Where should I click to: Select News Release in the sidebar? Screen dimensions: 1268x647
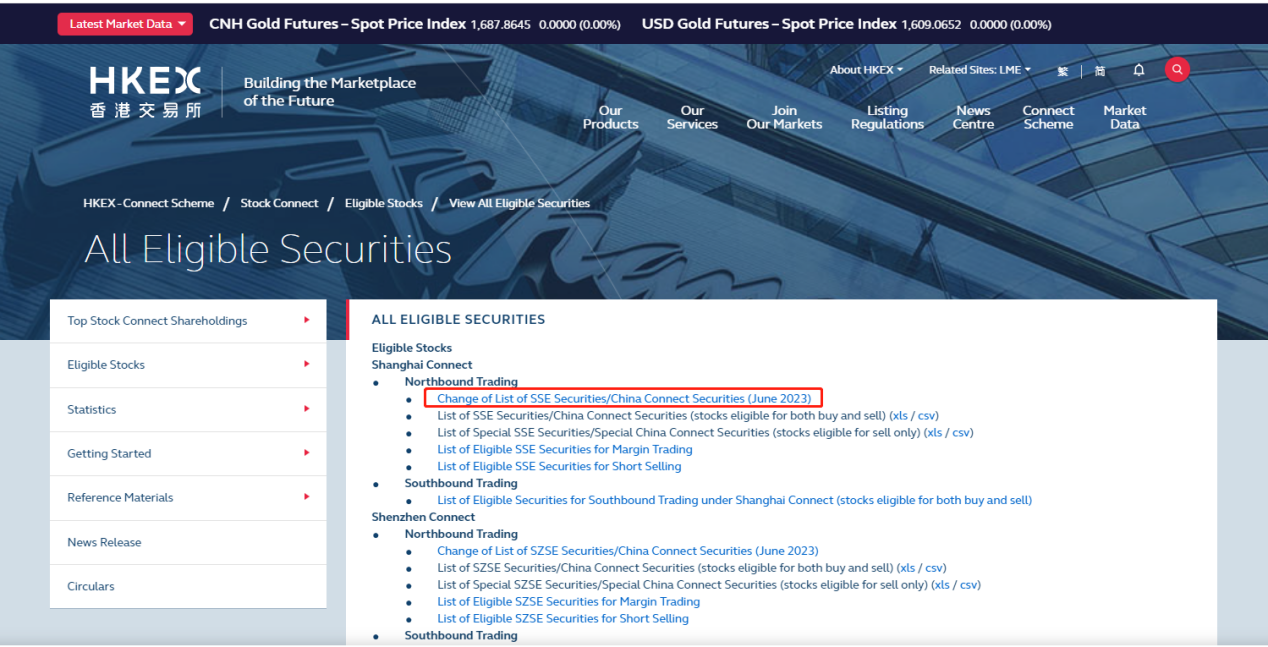pyautogui.click(x=104, y=542)
